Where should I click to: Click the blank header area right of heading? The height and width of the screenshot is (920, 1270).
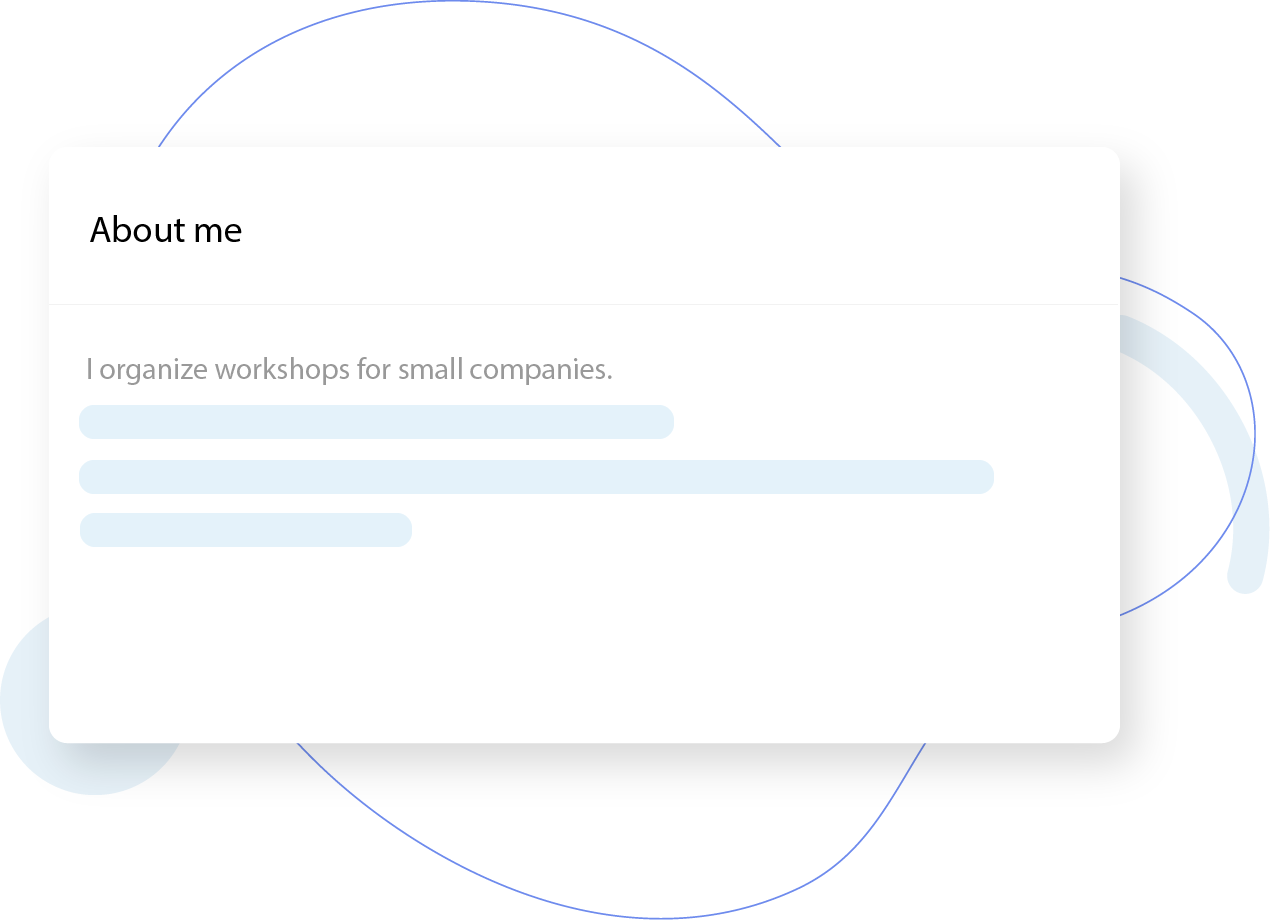(x=700, y=228)
